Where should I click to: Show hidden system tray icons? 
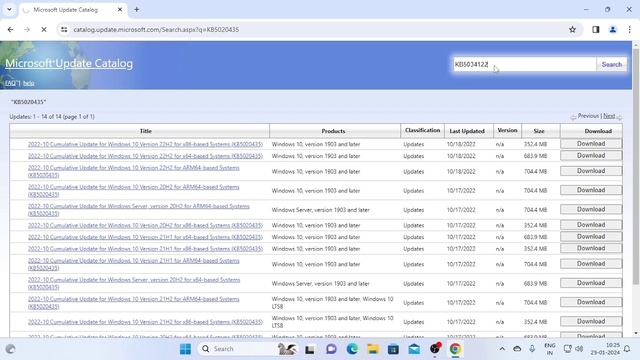[x=502, y=349]
